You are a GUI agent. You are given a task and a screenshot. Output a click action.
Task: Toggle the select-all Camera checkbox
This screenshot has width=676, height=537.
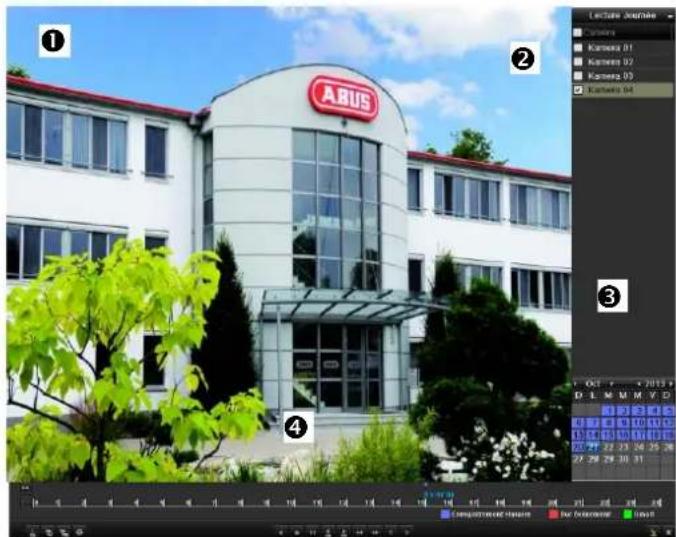[578, 32]
